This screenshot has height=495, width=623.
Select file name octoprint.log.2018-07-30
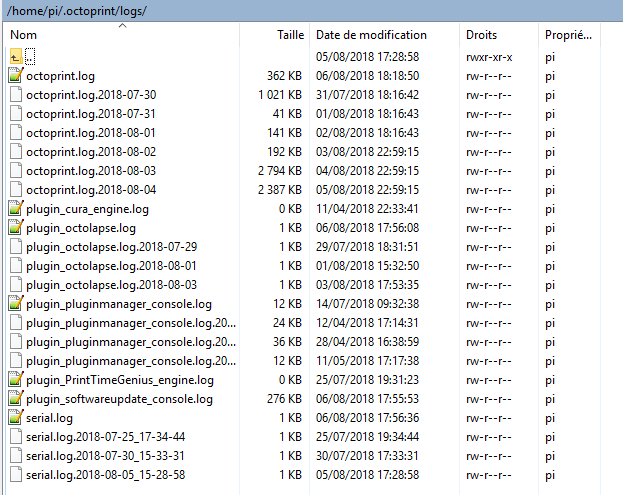pyautogui.click(x=91, y=95)
